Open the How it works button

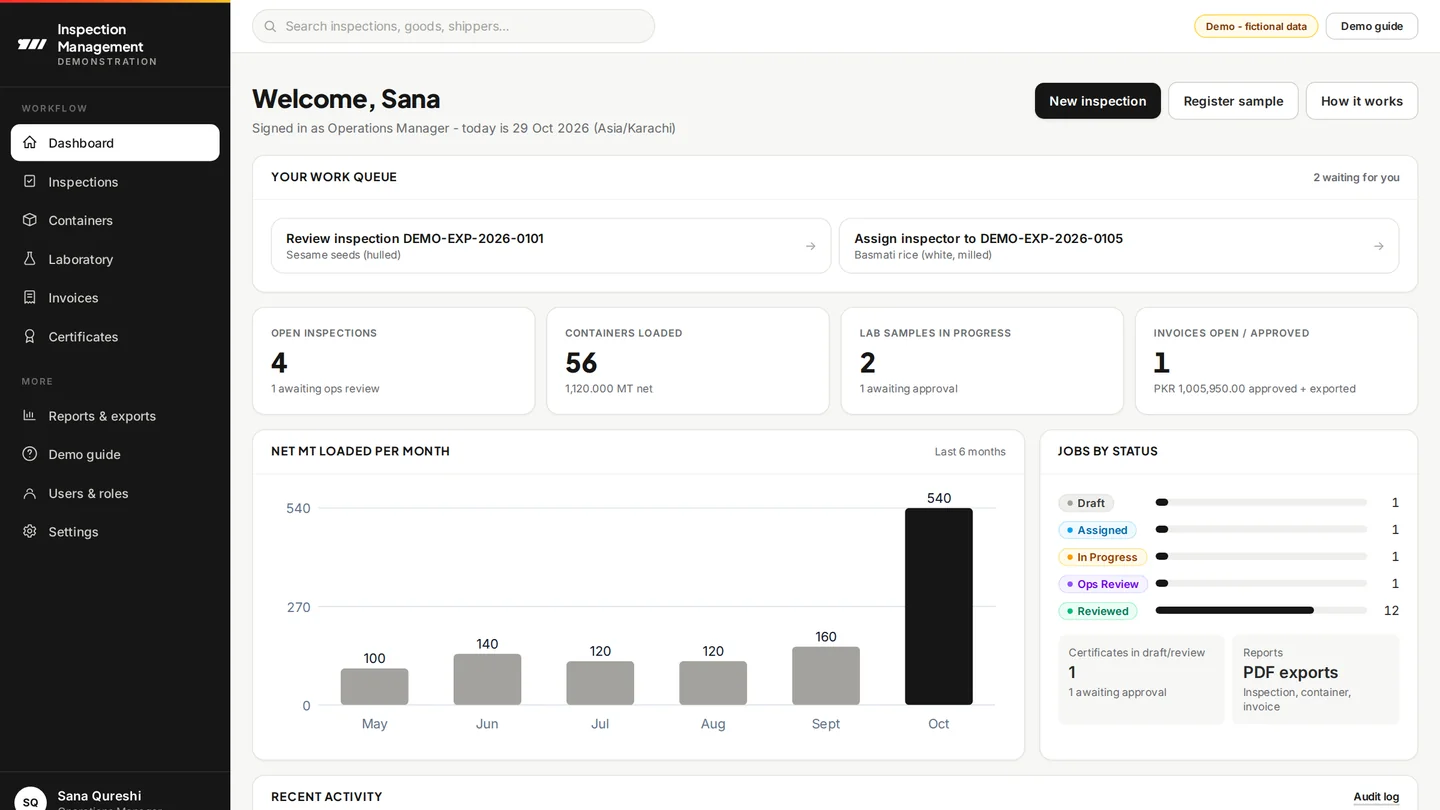coord(1362,101)
